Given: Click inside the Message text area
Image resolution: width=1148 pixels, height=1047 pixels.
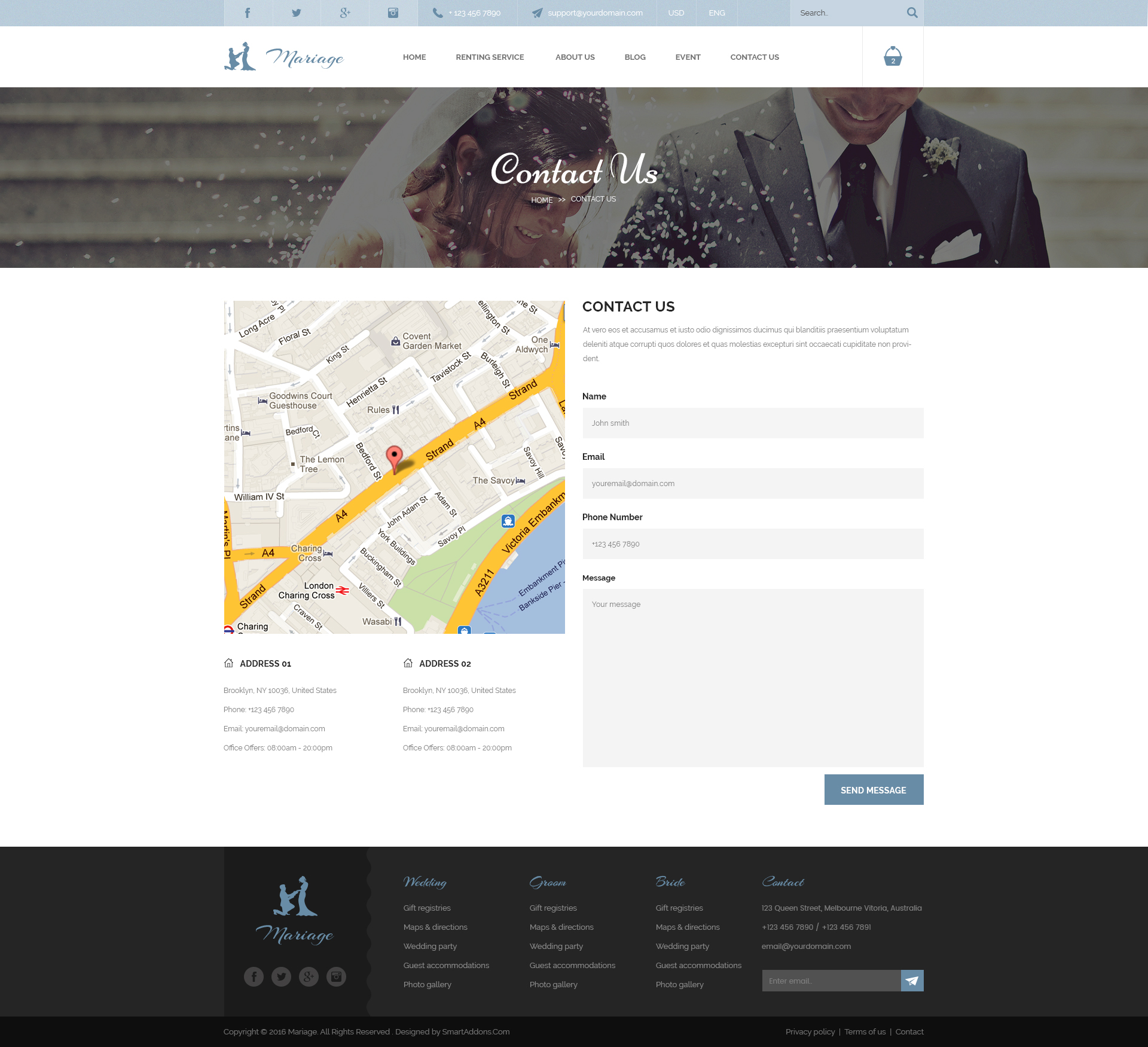Looking at the screenshot, I should 753,677.
